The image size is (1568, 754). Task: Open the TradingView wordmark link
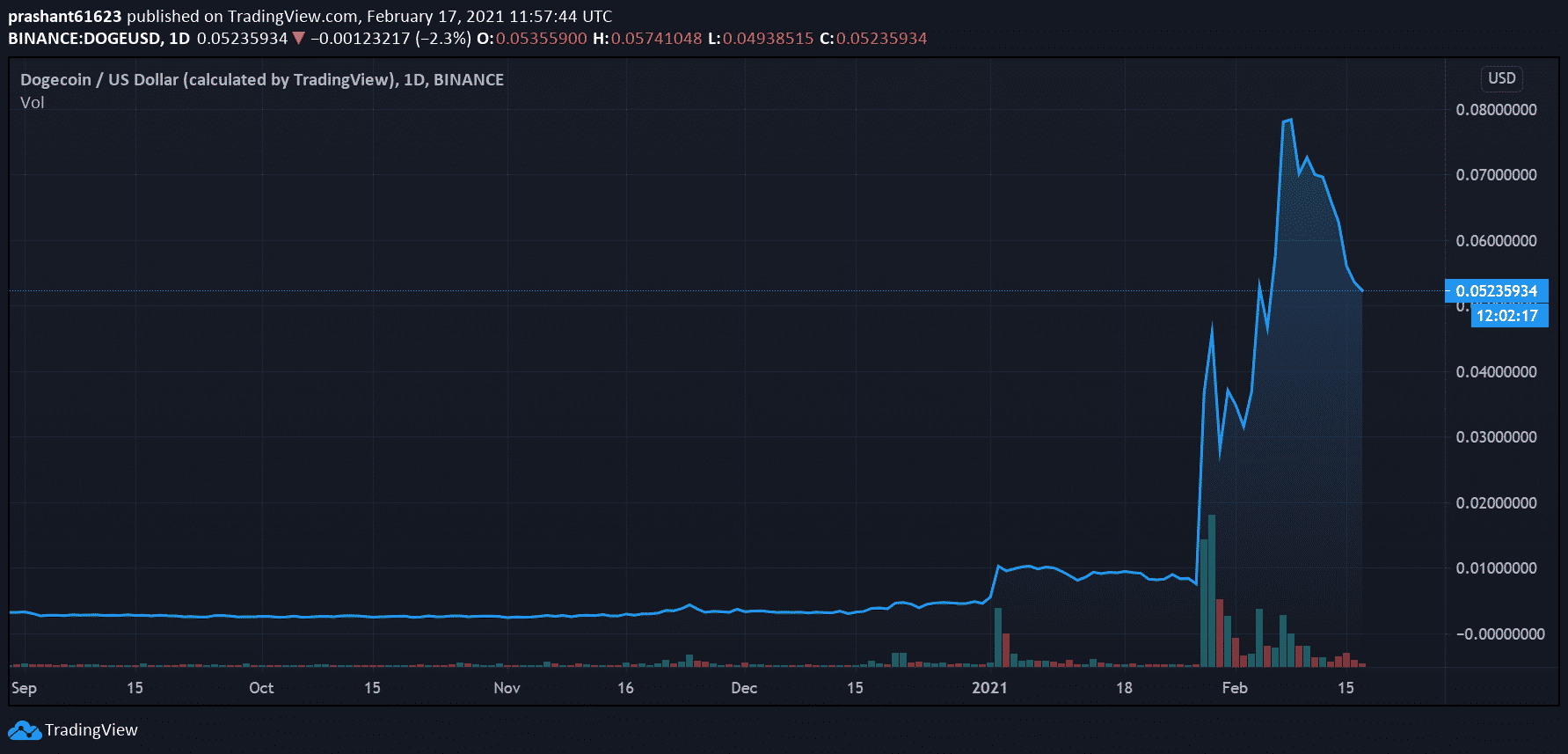pyautogui.click(x=91, y=730)
